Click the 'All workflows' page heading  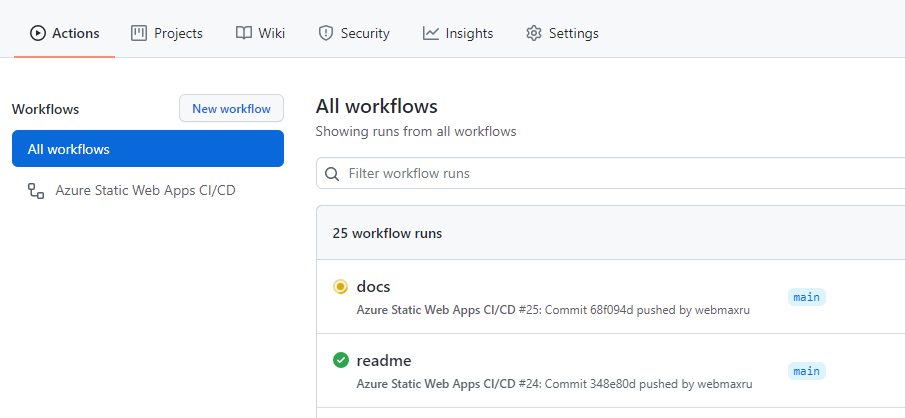pyautogui.click(x=376, y=106)
